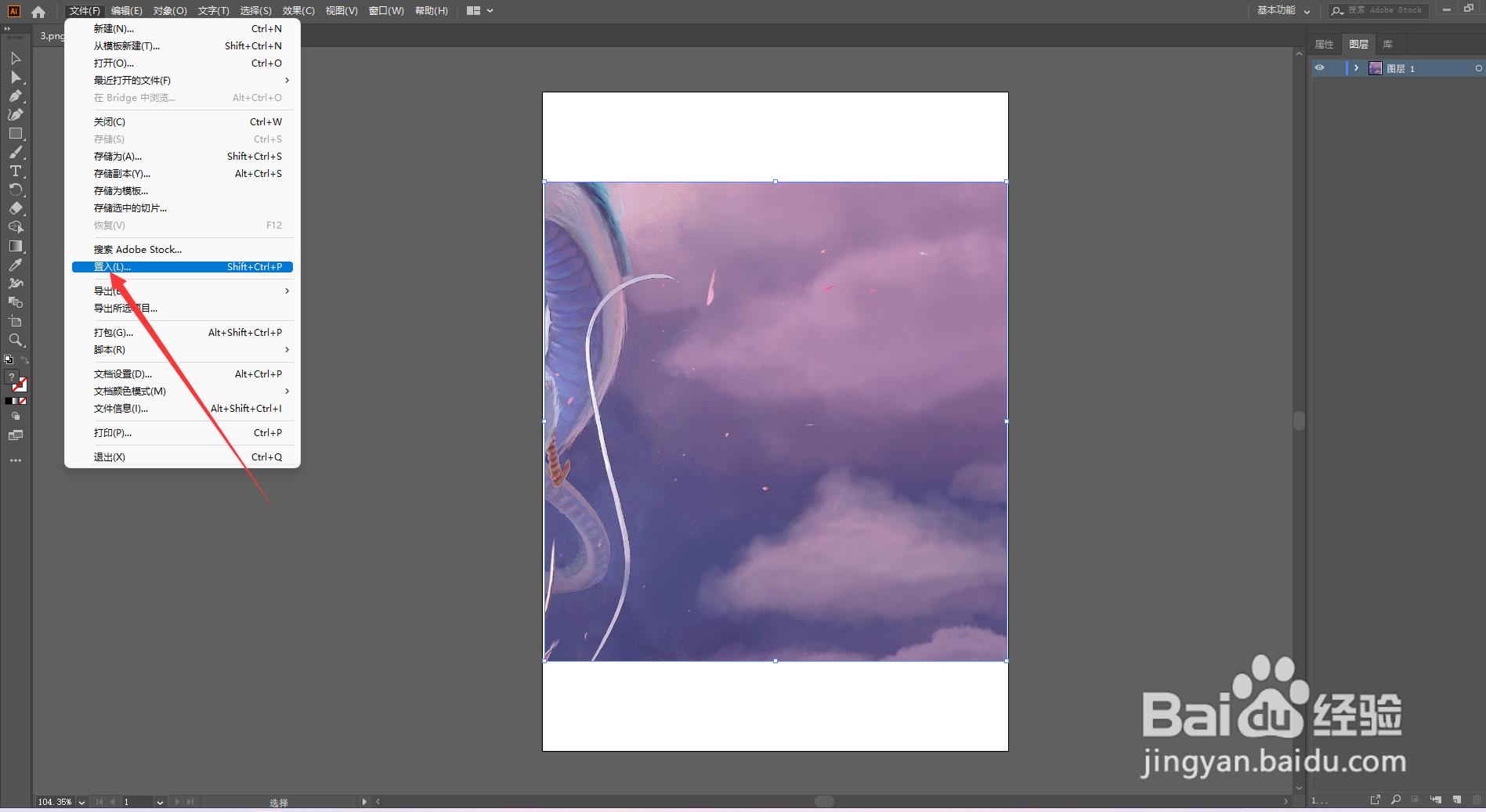Viewport: 1486px width, 812px height.
Task: Toggle visibility eye of 图层 1
Action: tap(1320, 68)
